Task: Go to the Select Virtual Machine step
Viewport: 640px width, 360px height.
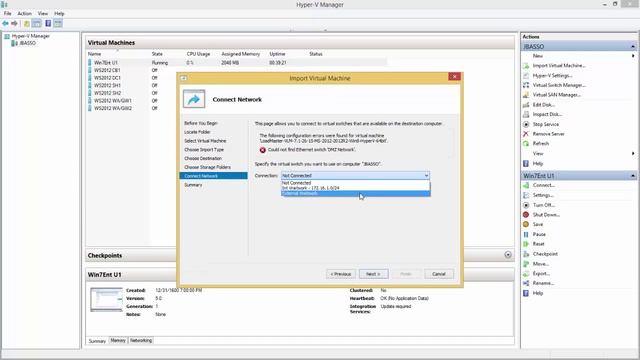Action: tap(205, 141)
